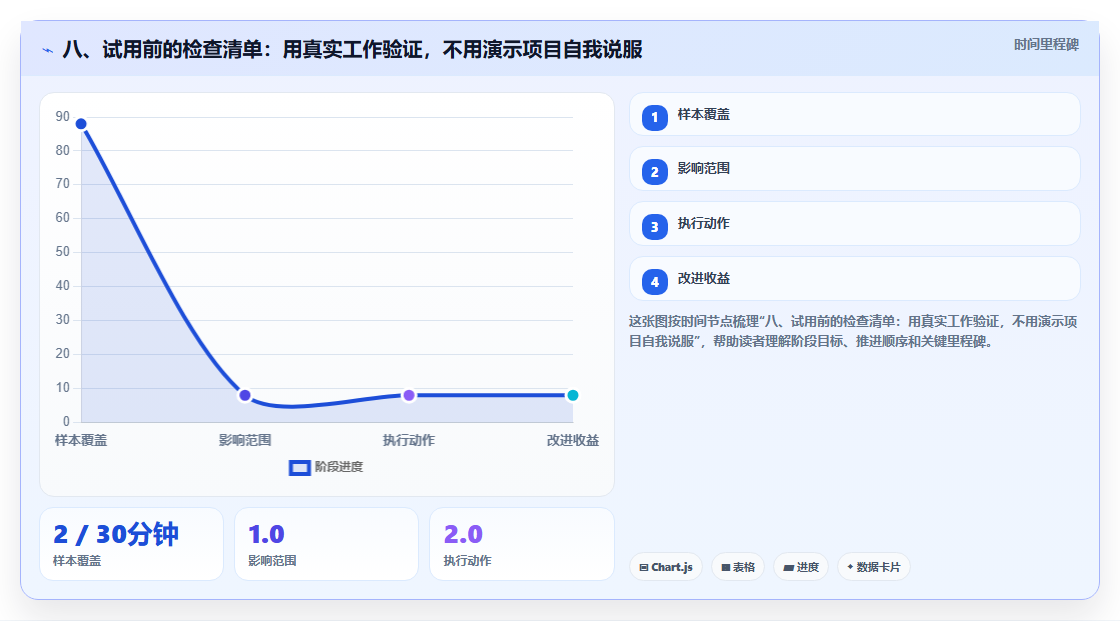Click the number 4 badge for 改进收益
The height and width of the screenshot is (621, 1120).
tap(654, 282)
